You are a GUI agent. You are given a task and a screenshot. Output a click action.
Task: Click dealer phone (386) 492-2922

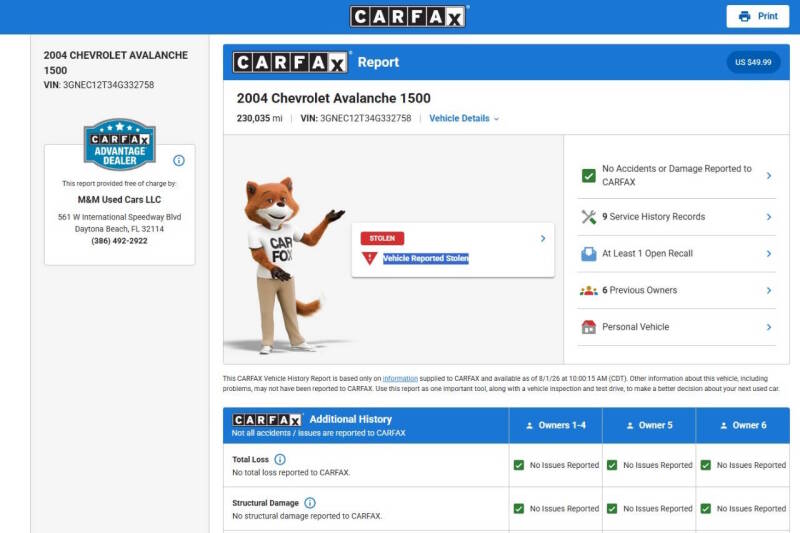click(119, 241)
